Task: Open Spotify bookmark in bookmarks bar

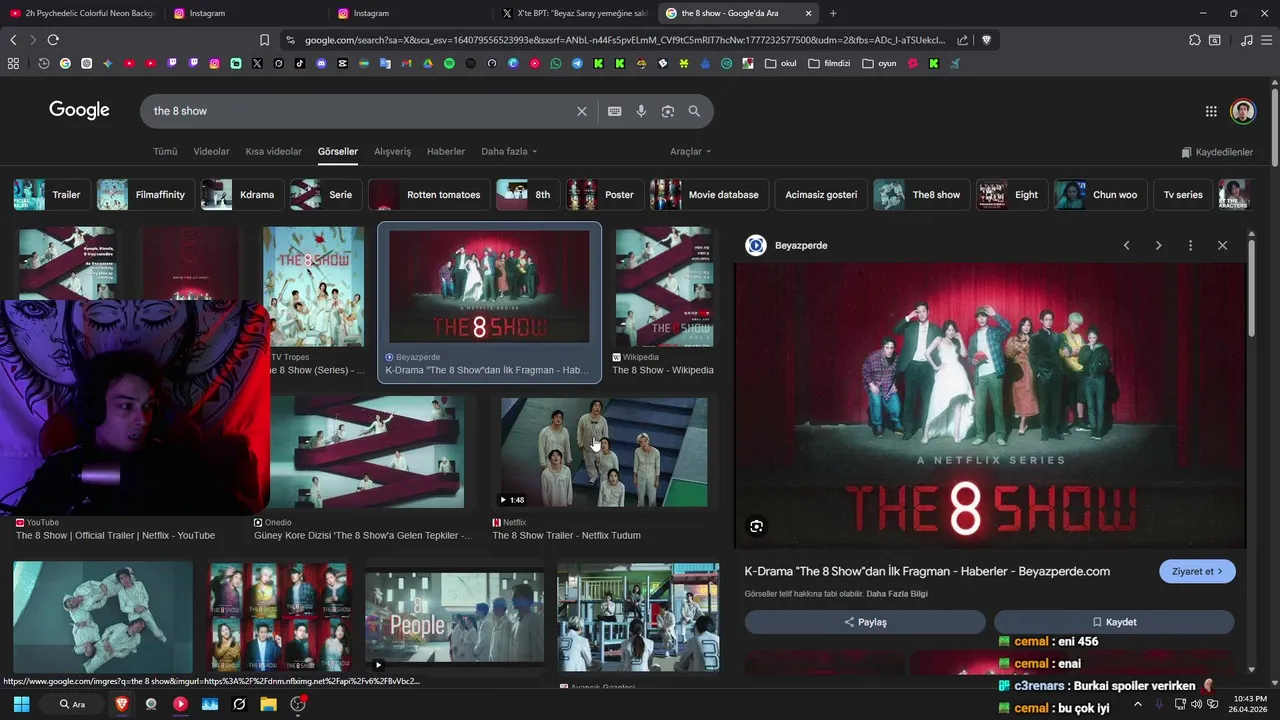Action: point(449,63)
